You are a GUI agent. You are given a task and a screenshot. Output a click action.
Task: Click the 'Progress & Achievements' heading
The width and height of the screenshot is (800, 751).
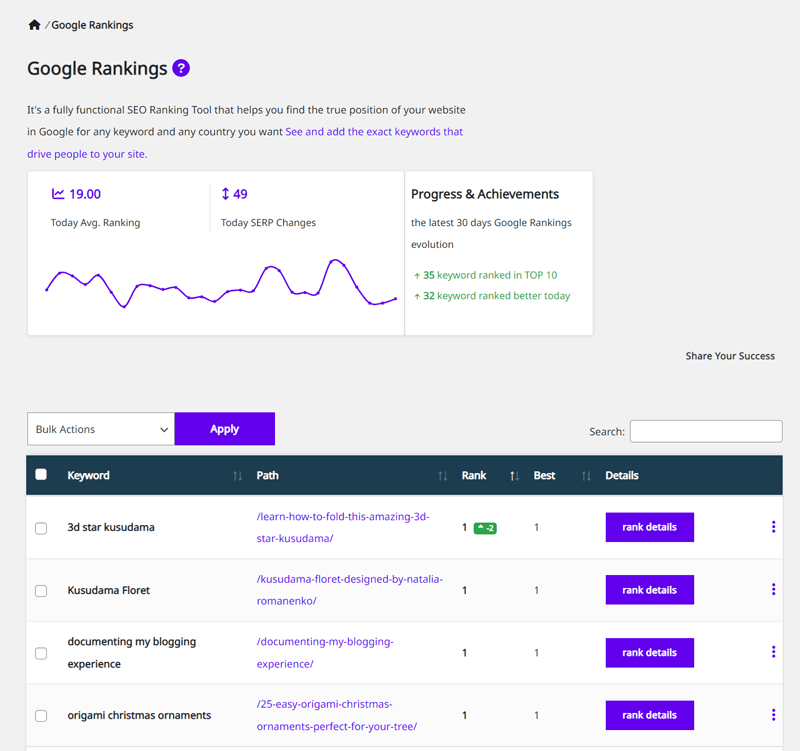coord(485,194)
